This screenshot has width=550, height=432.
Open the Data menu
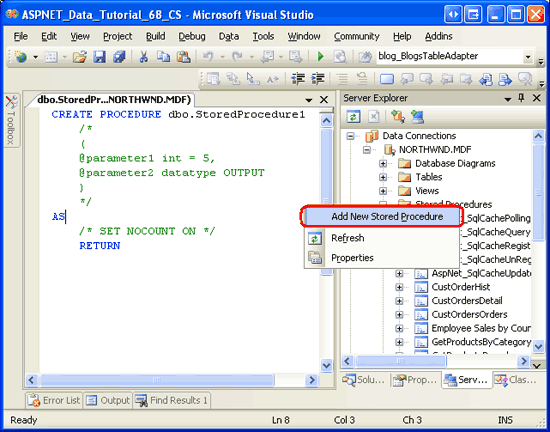pos(229,36)
